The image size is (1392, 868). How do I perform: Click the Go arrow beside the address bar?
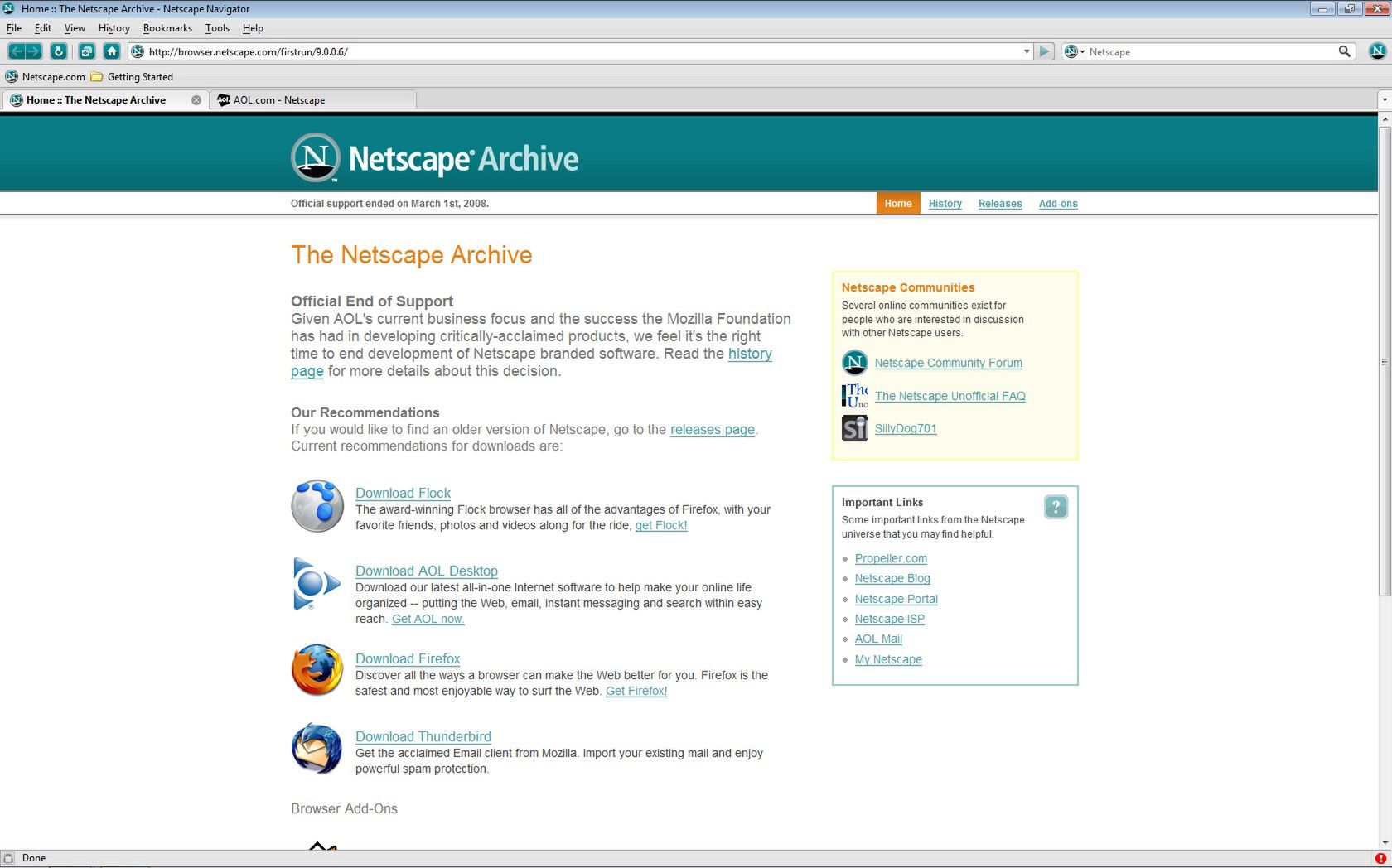(1044, 51)
